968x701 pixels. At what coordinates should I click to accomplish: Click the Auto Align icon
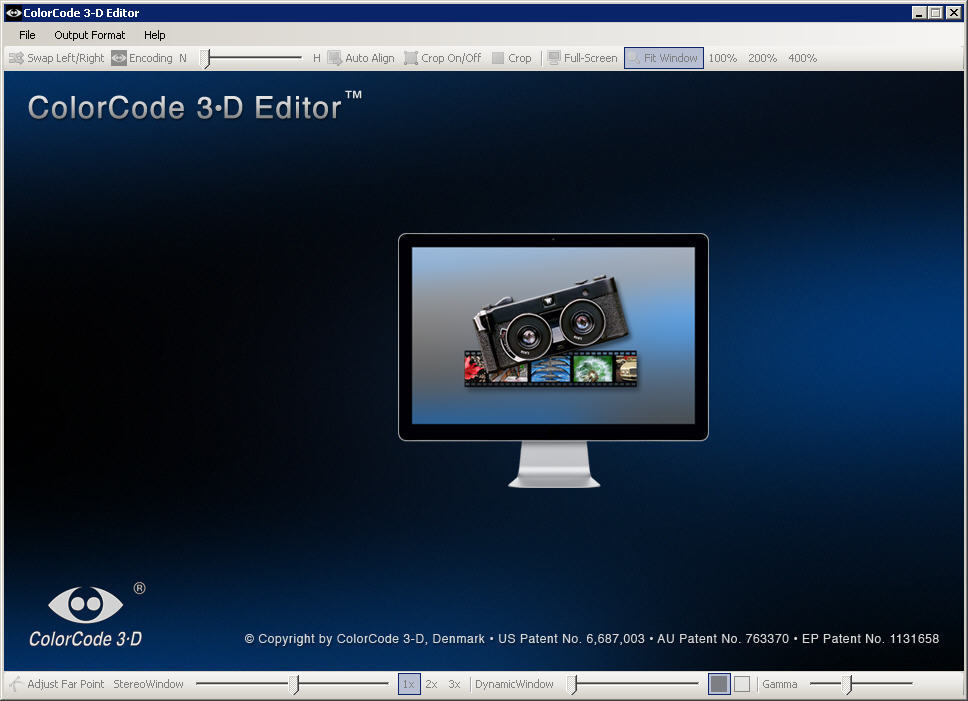[335, 58]
